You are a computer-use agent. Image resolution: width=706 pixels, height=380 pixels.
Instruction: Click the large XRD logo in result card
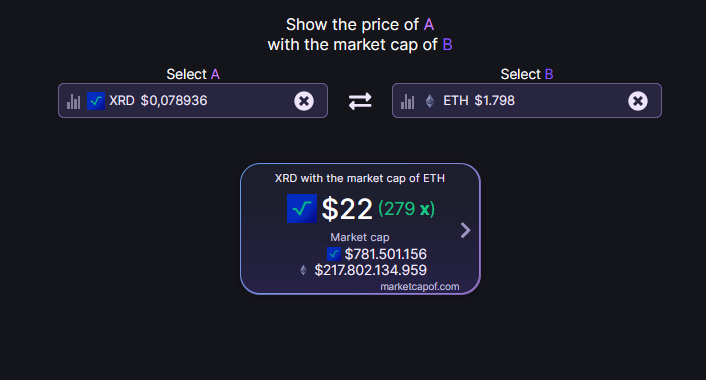click(302, 208)
